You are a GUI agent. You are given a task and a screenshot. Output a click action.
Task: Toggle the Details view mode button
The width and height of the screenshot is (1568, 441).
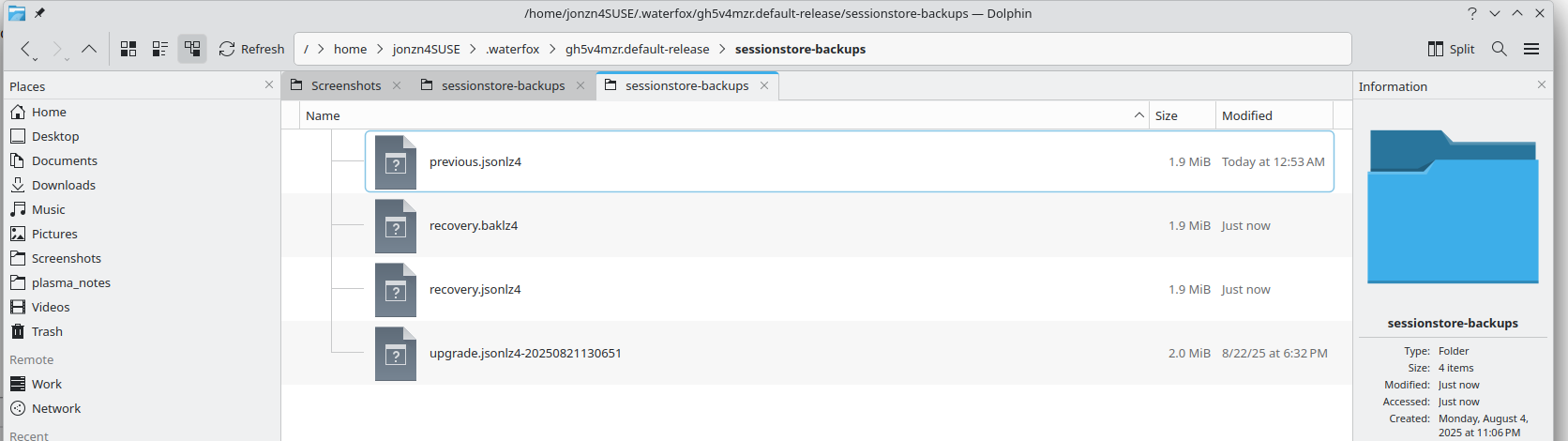click(x=192, y=49)
